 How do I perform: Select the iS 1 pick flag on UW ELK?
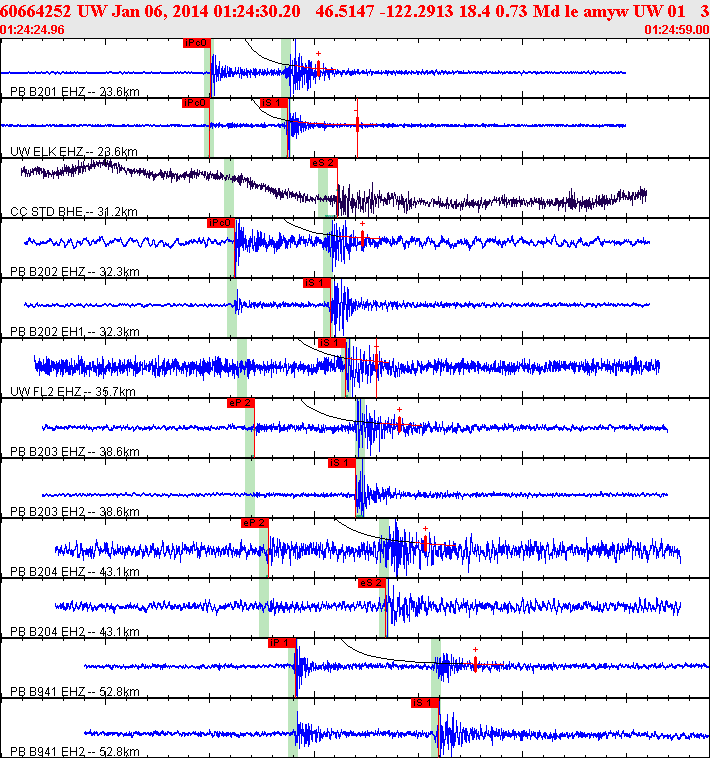tap(274, 103)
